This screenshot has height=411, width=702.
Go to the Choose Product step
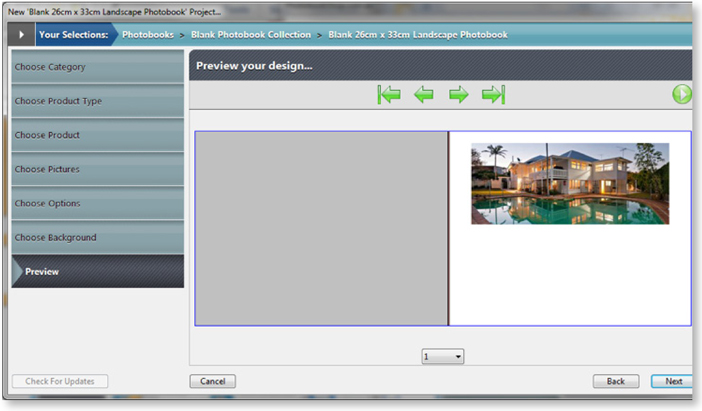point(97,135)
